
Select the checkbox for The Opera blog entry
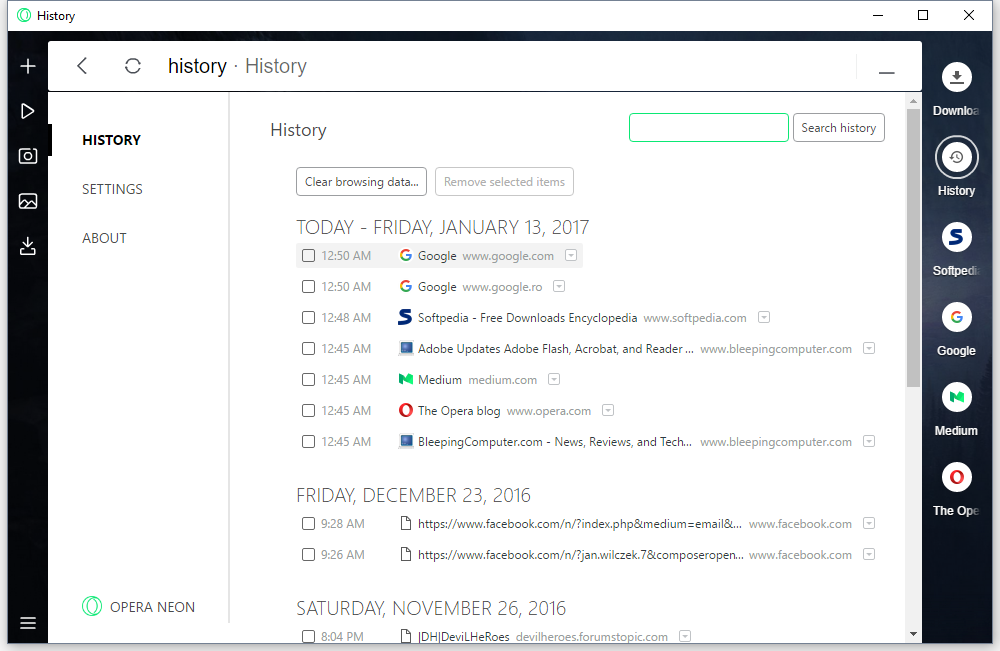(308, 410)
